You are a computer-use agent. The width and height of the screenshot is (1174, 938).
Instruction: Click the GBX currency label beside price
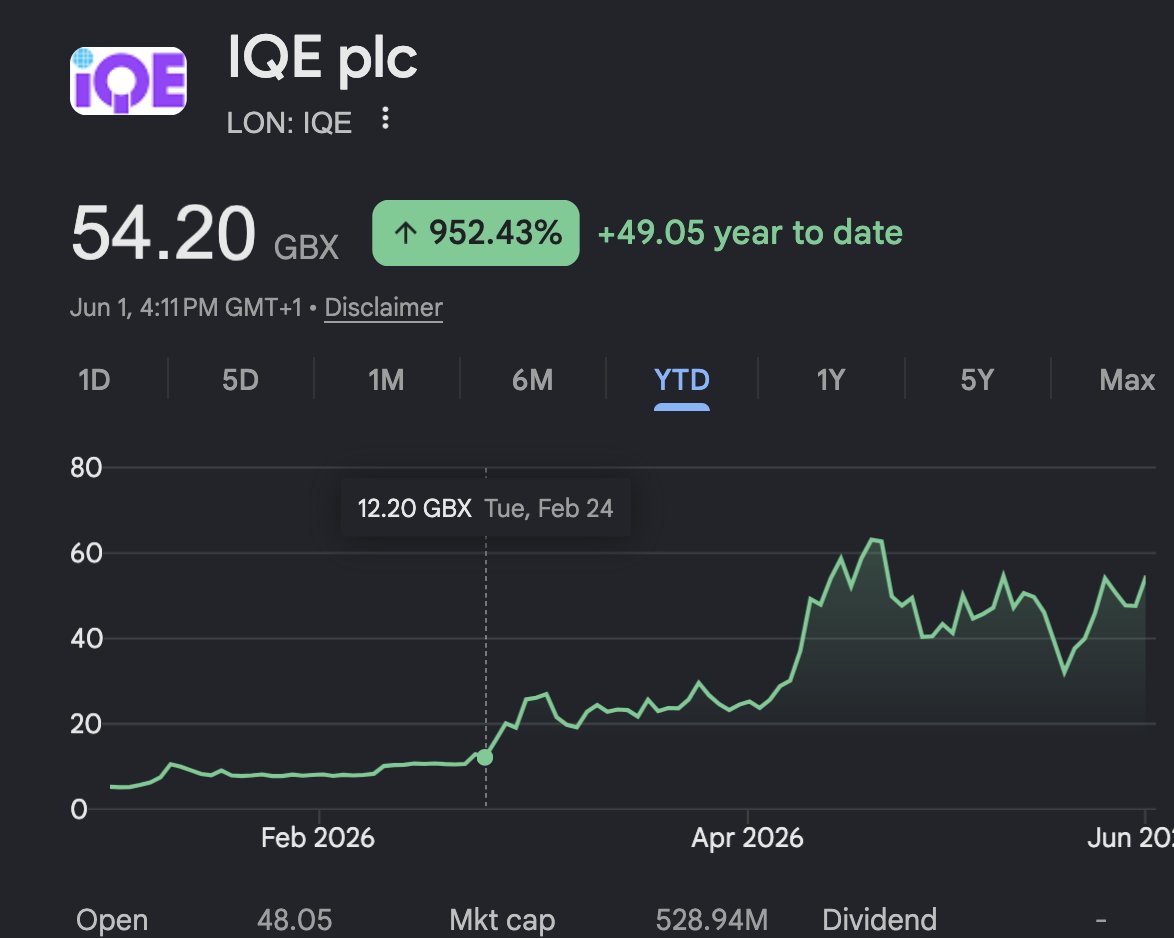coord(306,247)
